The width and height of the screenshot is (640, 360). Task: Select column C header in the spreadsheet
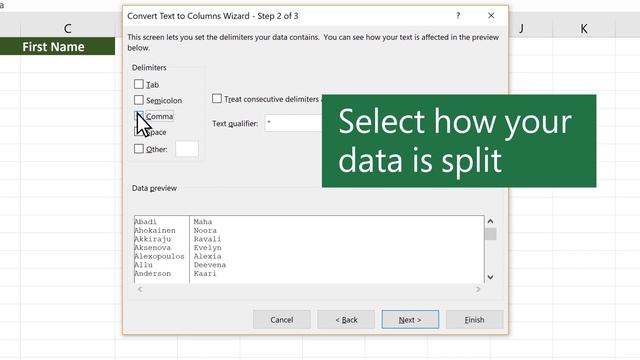(67, 28)
